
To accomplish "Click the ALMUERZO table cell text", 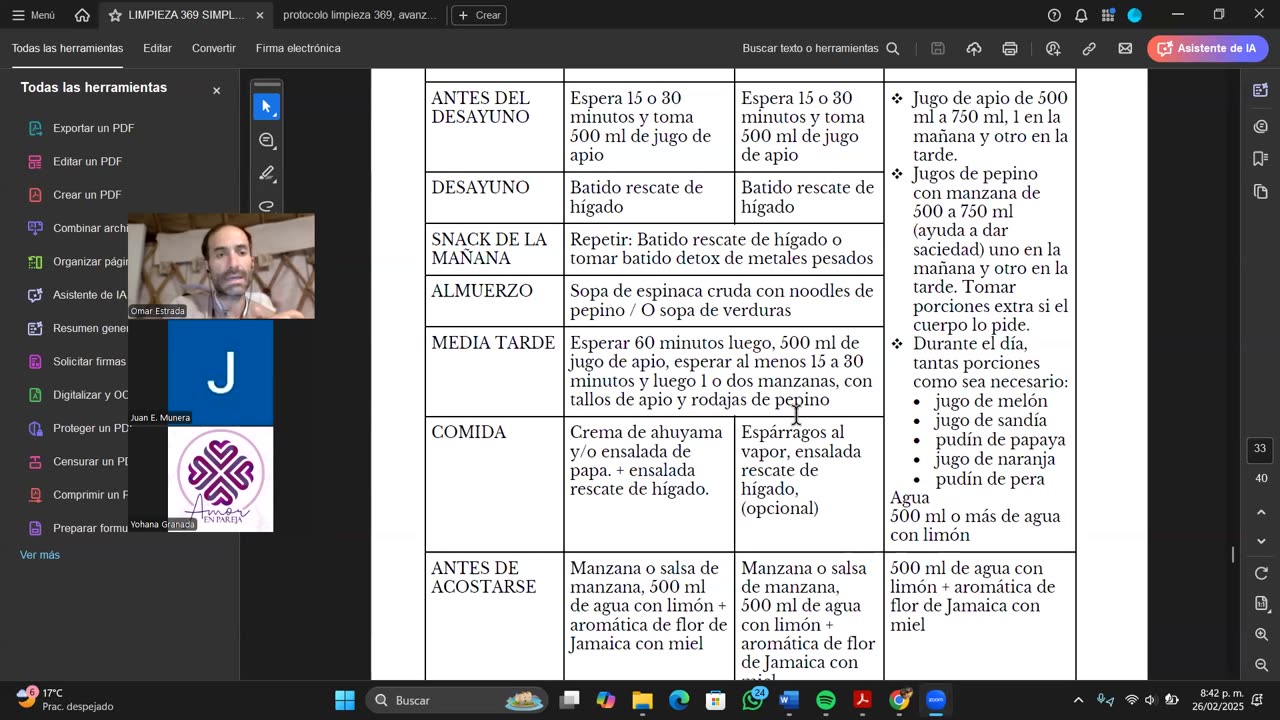I will pyautogui.click(x=482, y=291).
